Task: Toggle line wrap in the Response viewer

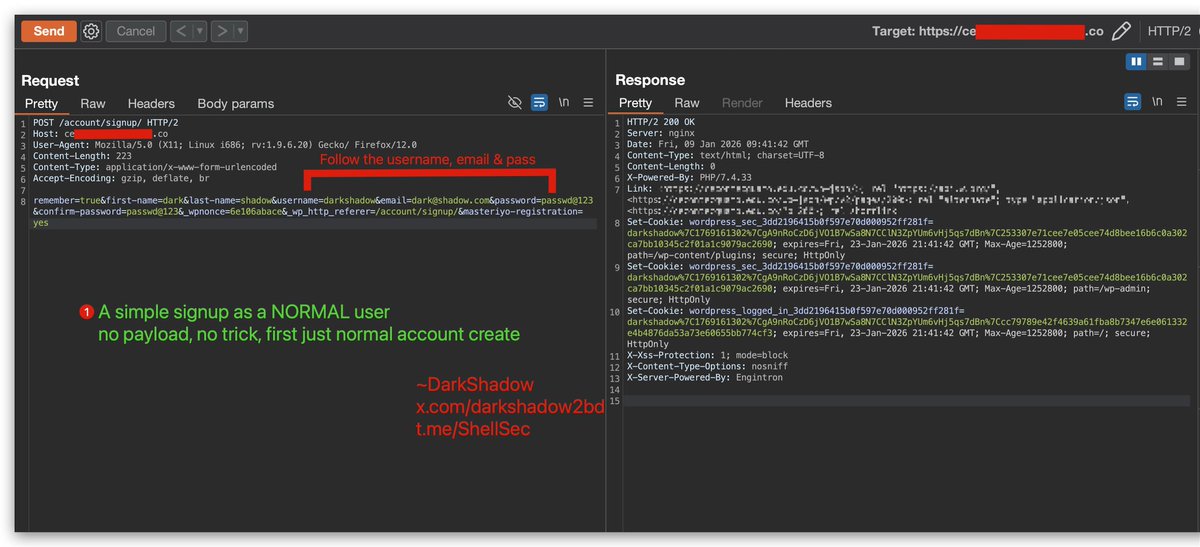Action: pyautogui.click(x=1133, y=102)
